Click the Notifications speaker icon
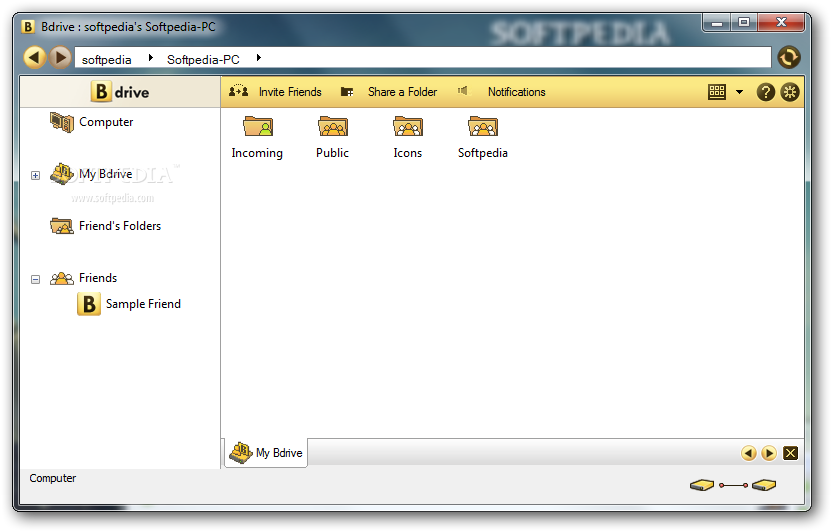832x532 pixels. (463, 91)
